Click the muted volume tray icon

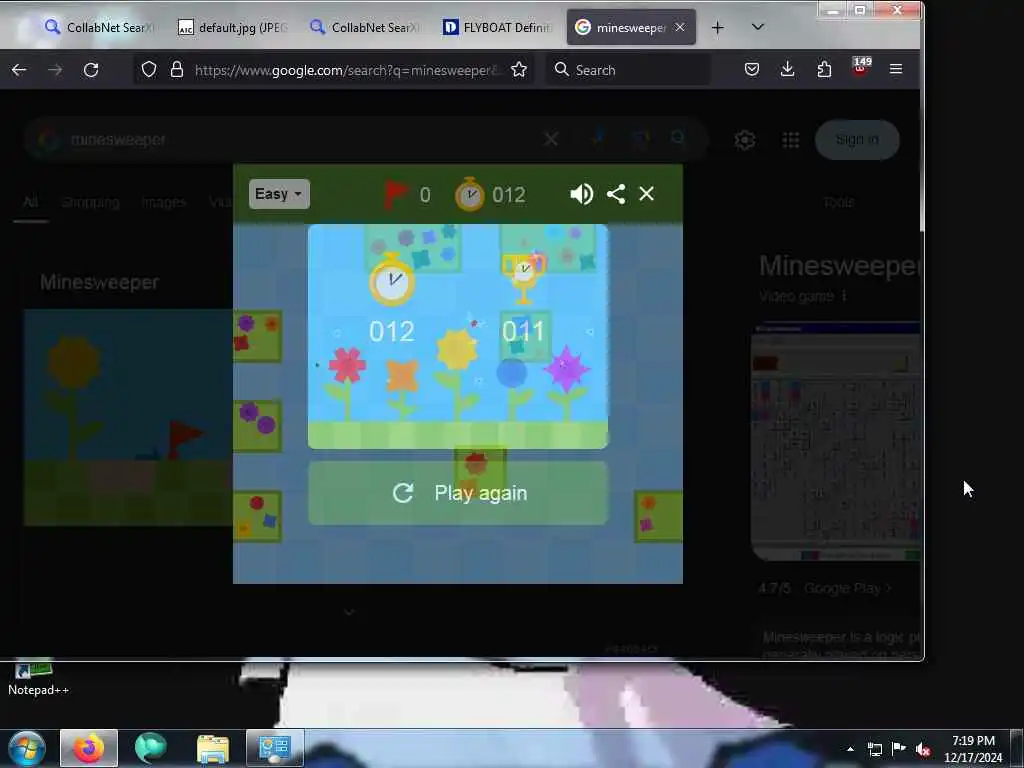[x=923, y=749]
